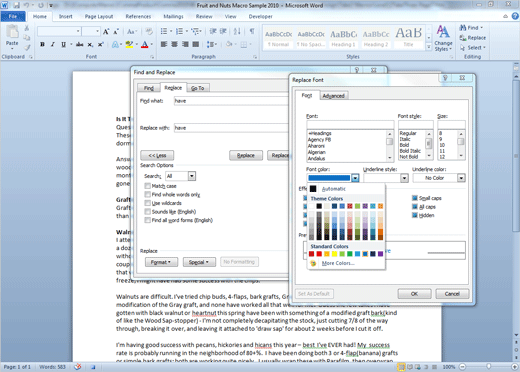
Task: Click the Save icon in Quick Access Toolbar
Action: 16,5
